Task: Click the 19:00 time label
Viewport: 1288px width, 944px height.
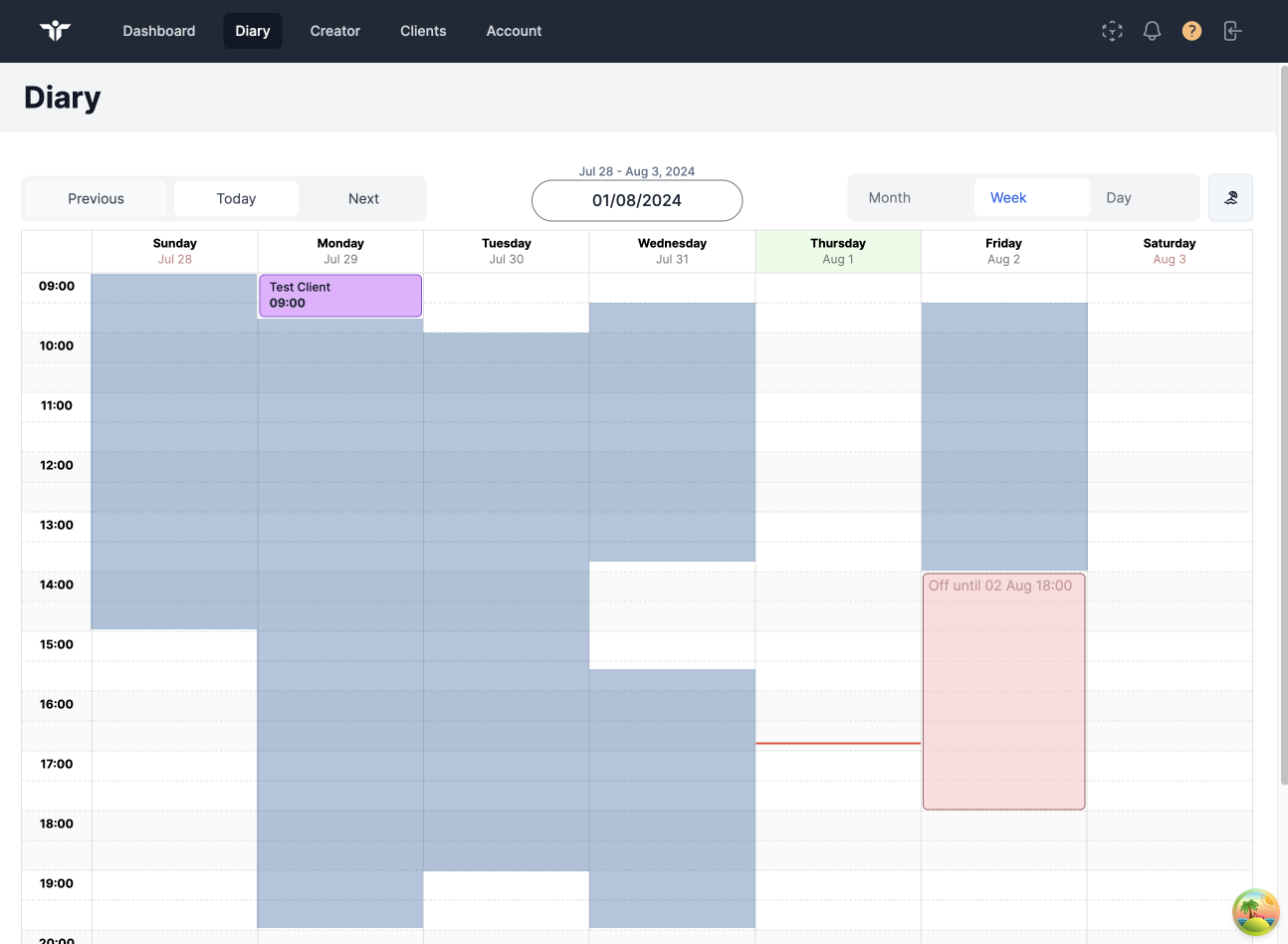Action: point(57,883)
